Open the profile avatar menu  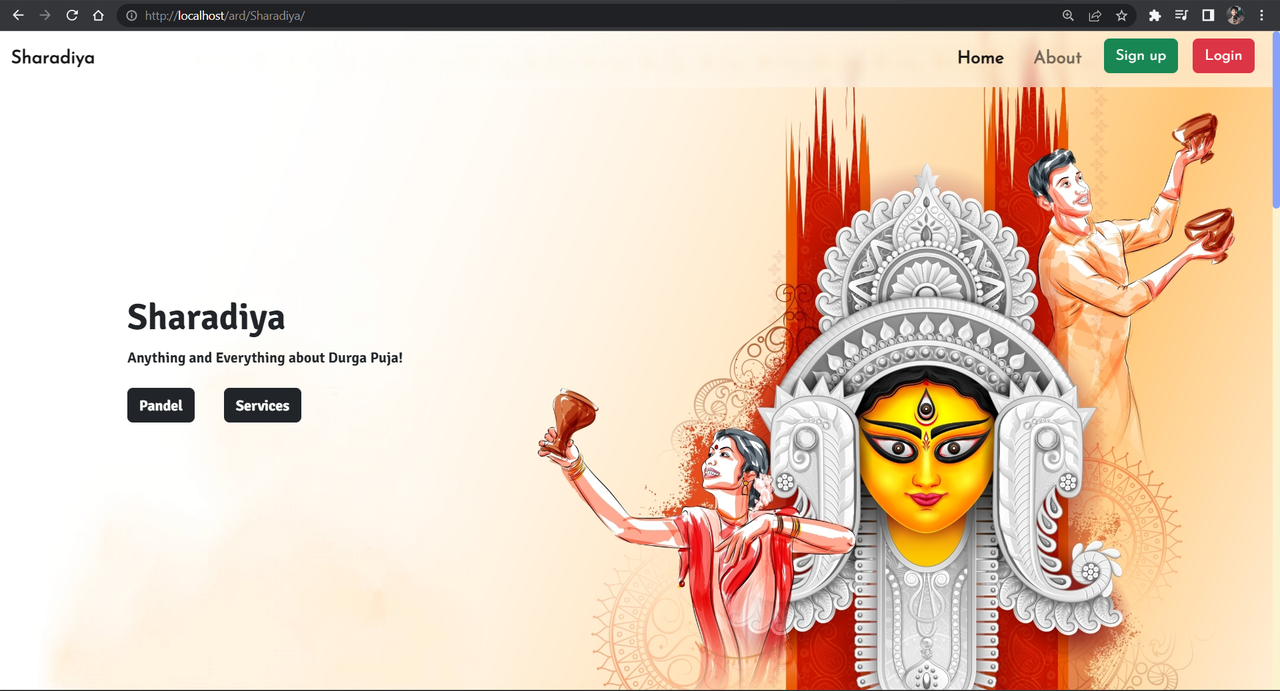pyautogui.click(x=1235, y=16)
